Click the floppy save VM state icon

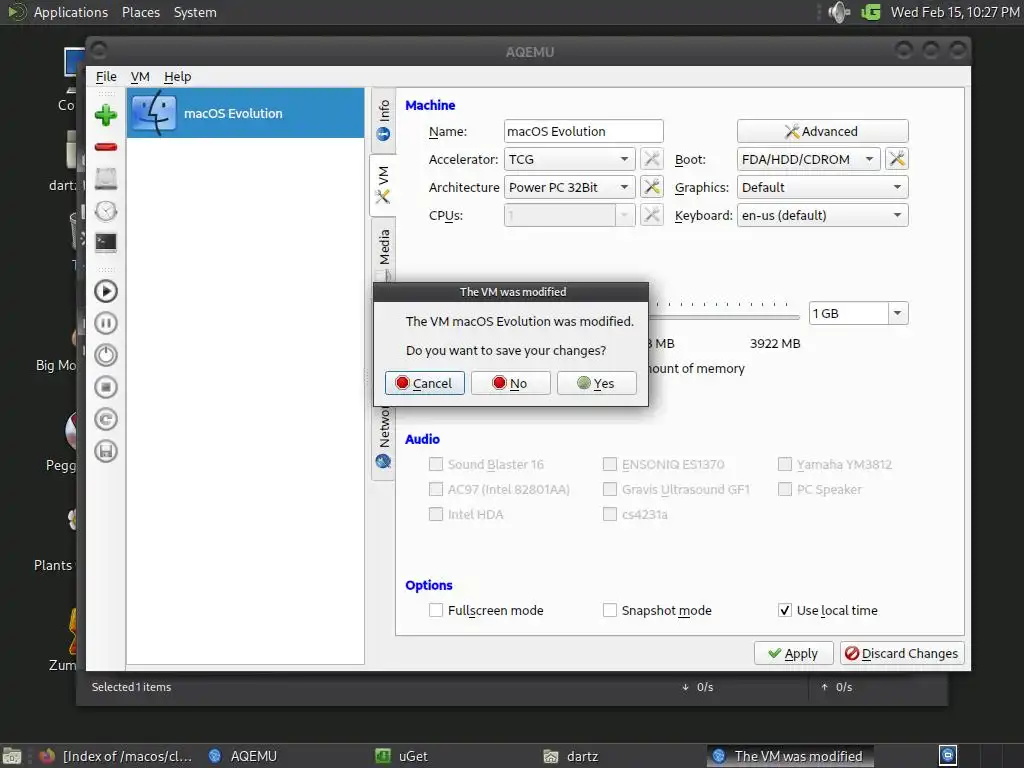tap(106, 451)
